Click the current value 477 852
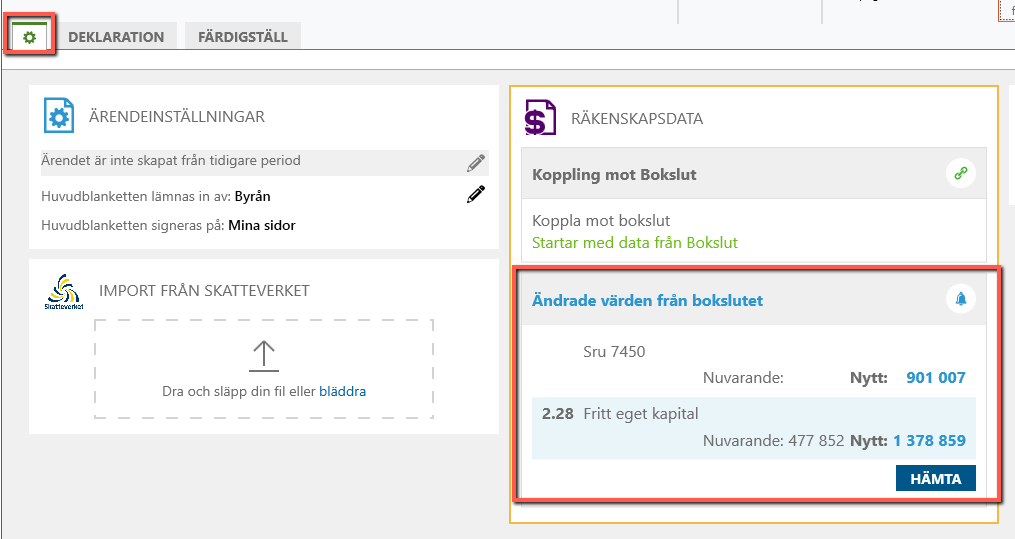Image resolution: width=1015 pixels, height=539 pixels. click(816, 441)
